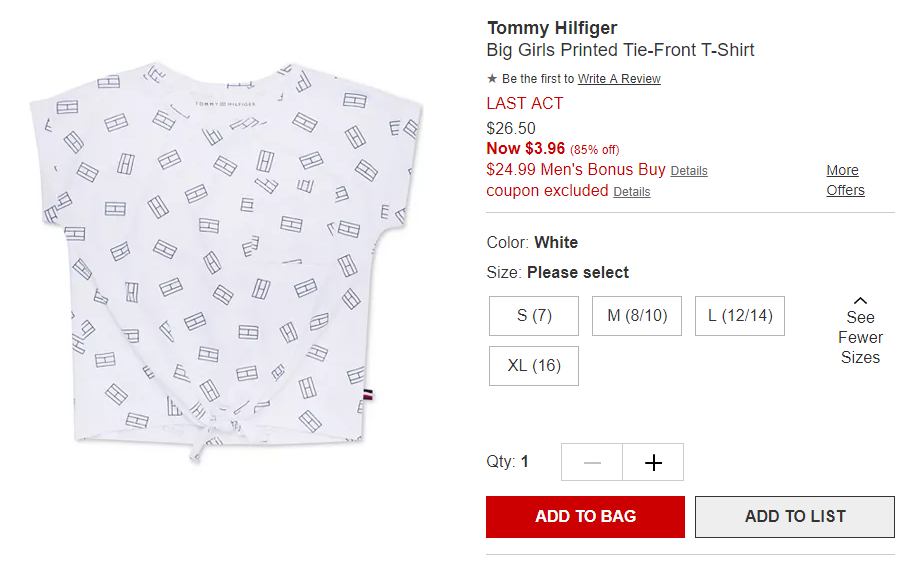Click the Now $3.96 sale price

[526, 149]
